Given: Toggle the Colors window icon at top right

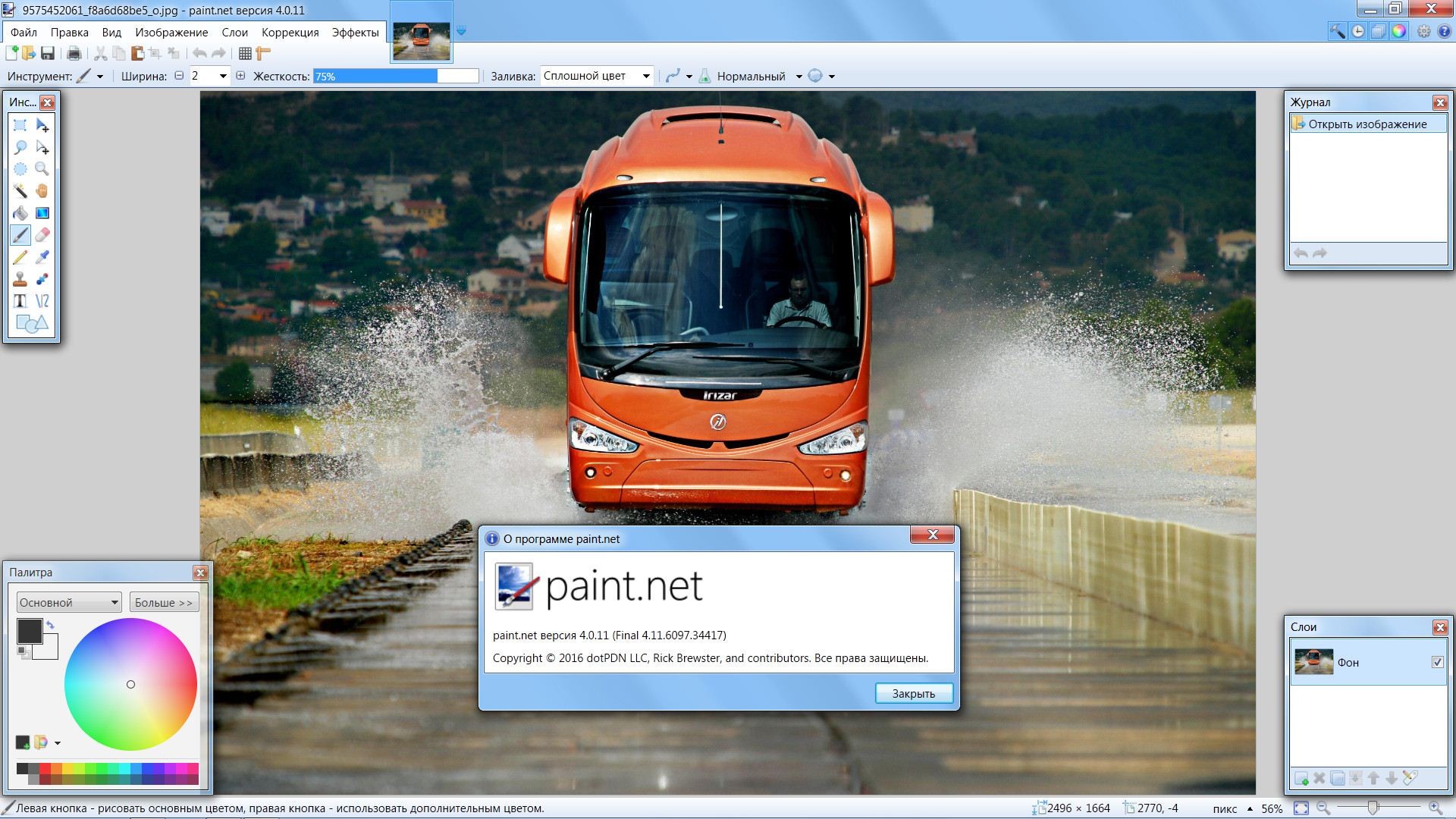Looking at the screenshot, I should pos(1399,31).
